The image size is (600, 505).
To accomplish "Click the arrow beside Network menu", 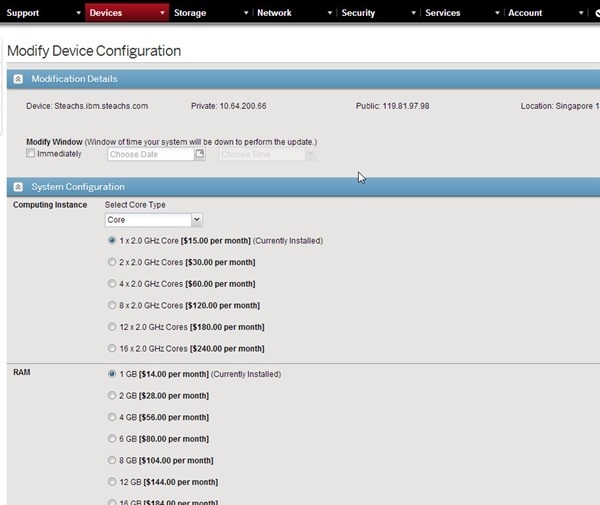I will click(x=330, y=13).
